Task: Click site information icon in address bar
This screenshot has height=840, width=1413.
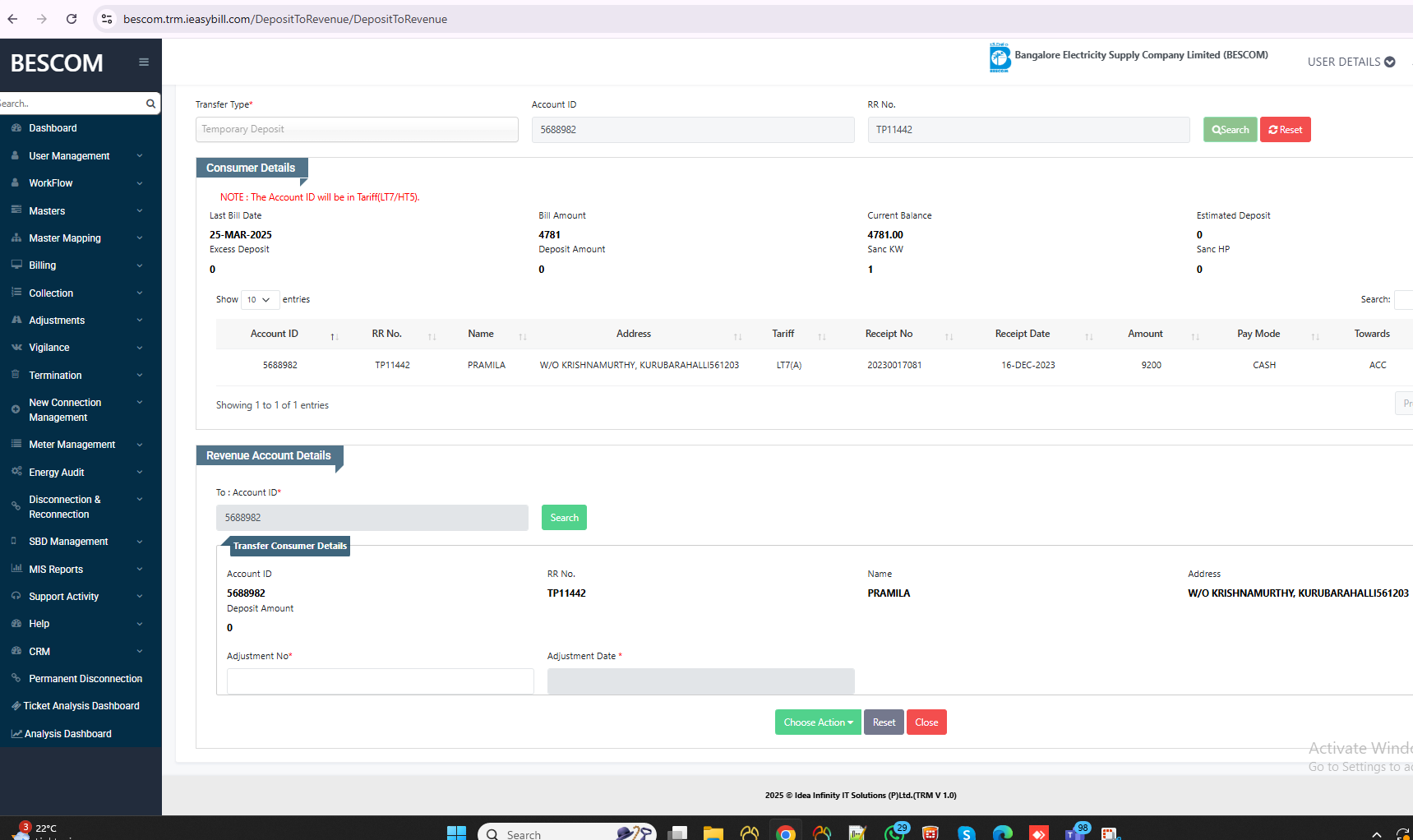Action: pyautogui.click(x=107, y=19)
